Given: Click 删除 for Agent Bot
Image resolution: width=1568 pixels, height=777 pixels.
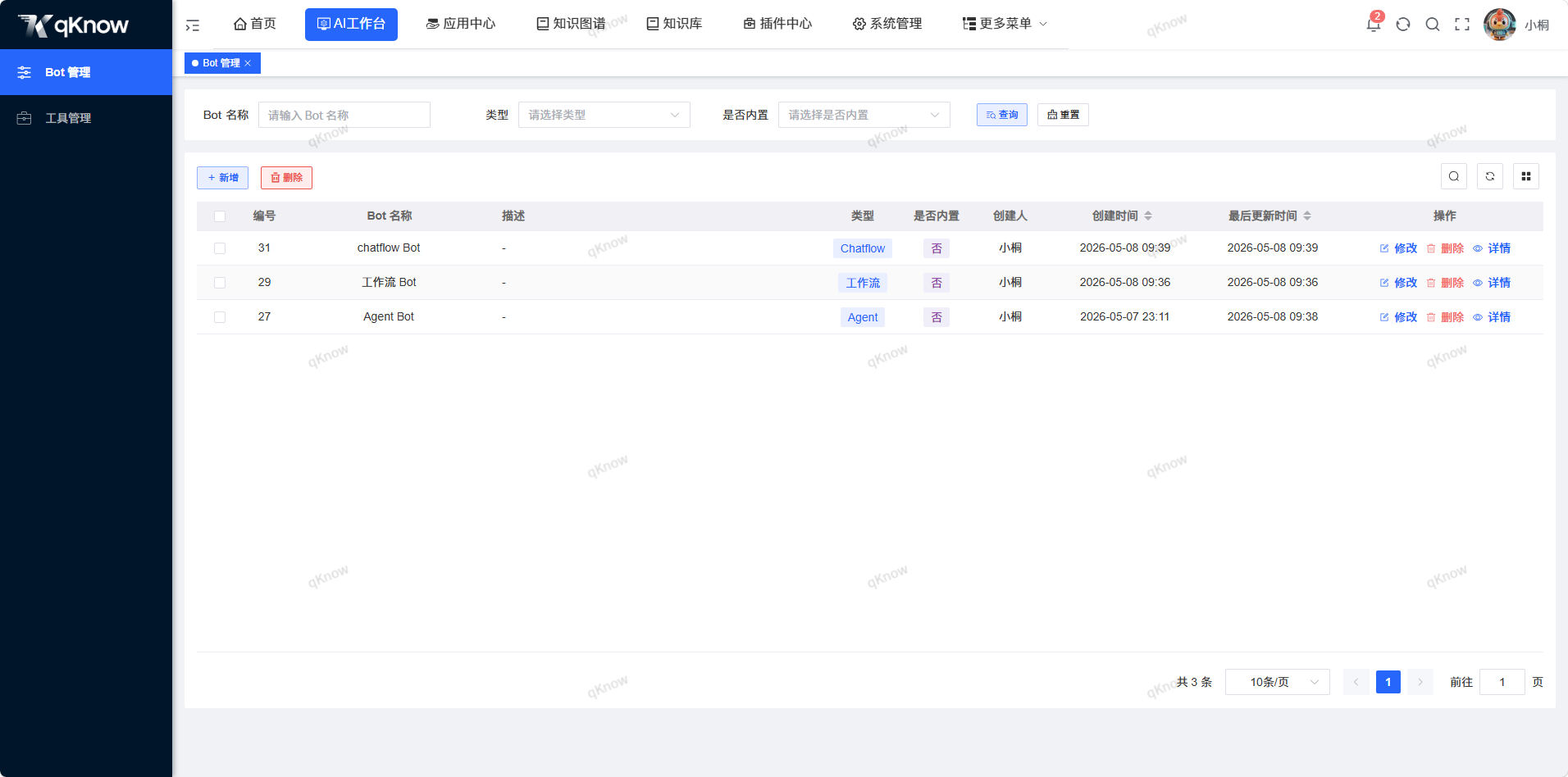Looking at the screenshot, I should click(x=1445, y=317).
